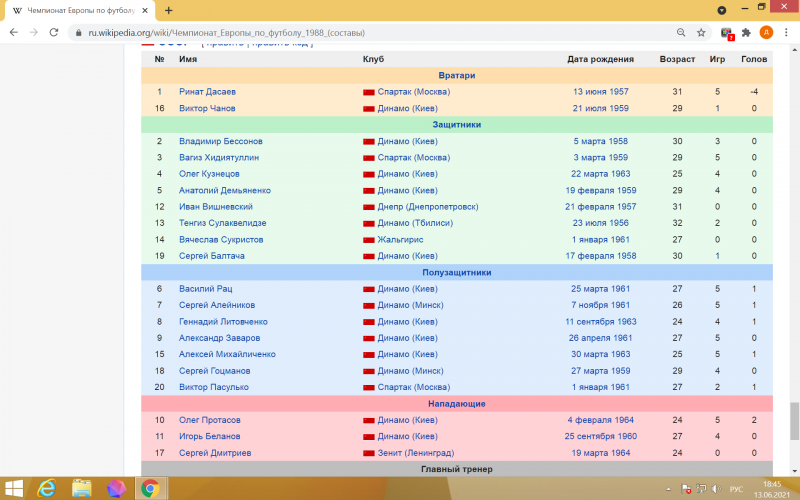Open Динамо (Тбилиси) club link
The width and height of the screenshot is (800, 500).
point(415,223)
